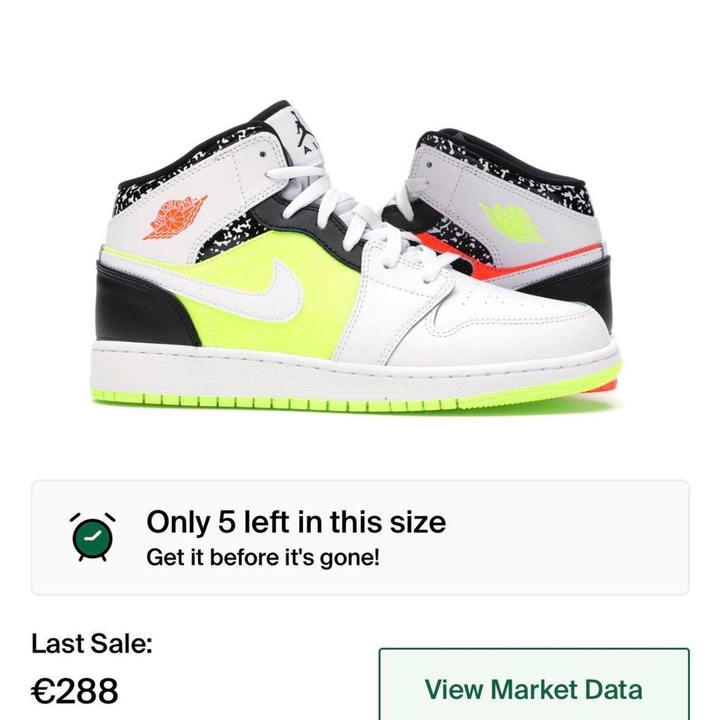Screen dimensions: 720x720
Task: Click the 'Last Sale:' label
Action: tap(91, 643)
